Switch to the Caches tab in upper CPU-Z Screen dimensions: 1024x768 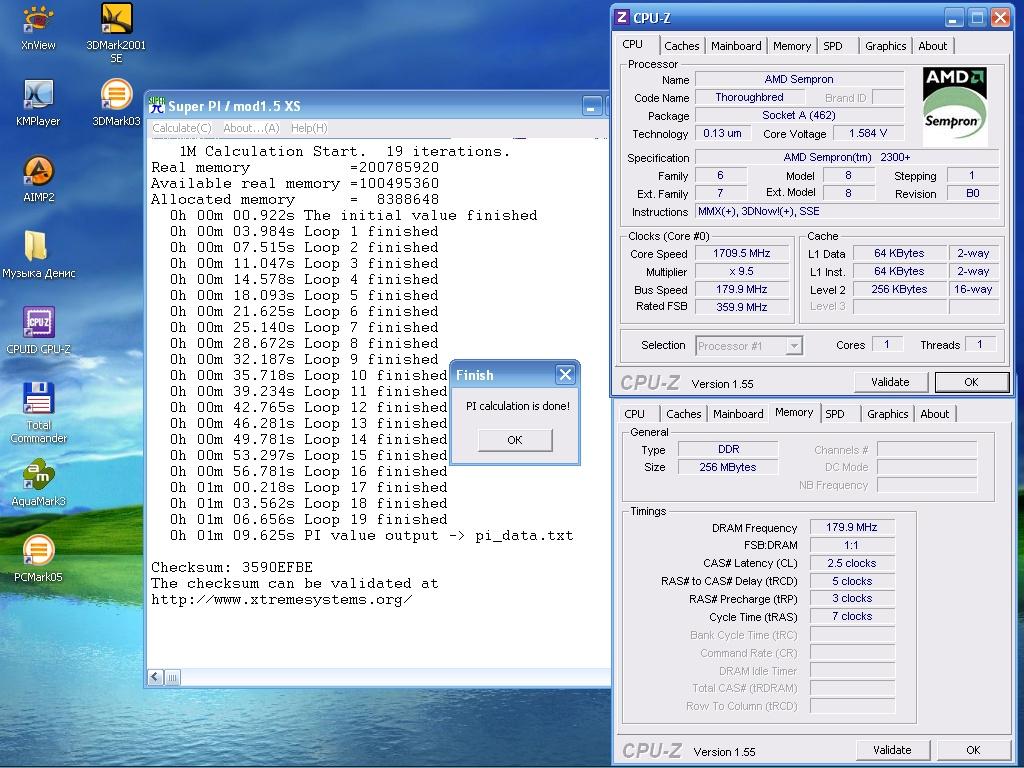point(681,46)
